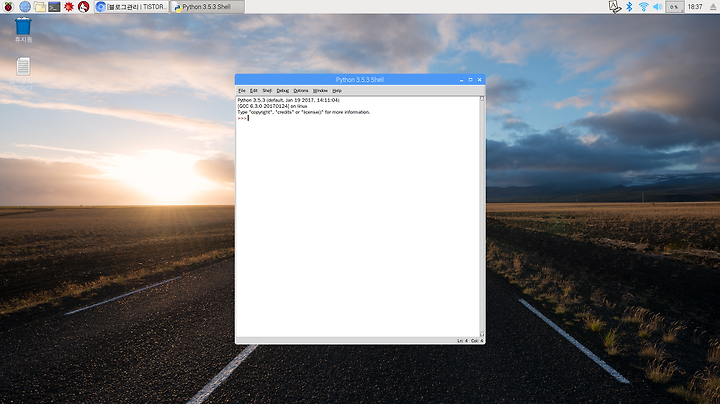Click the 'Type "copyright"' information line

click(304, 112)
